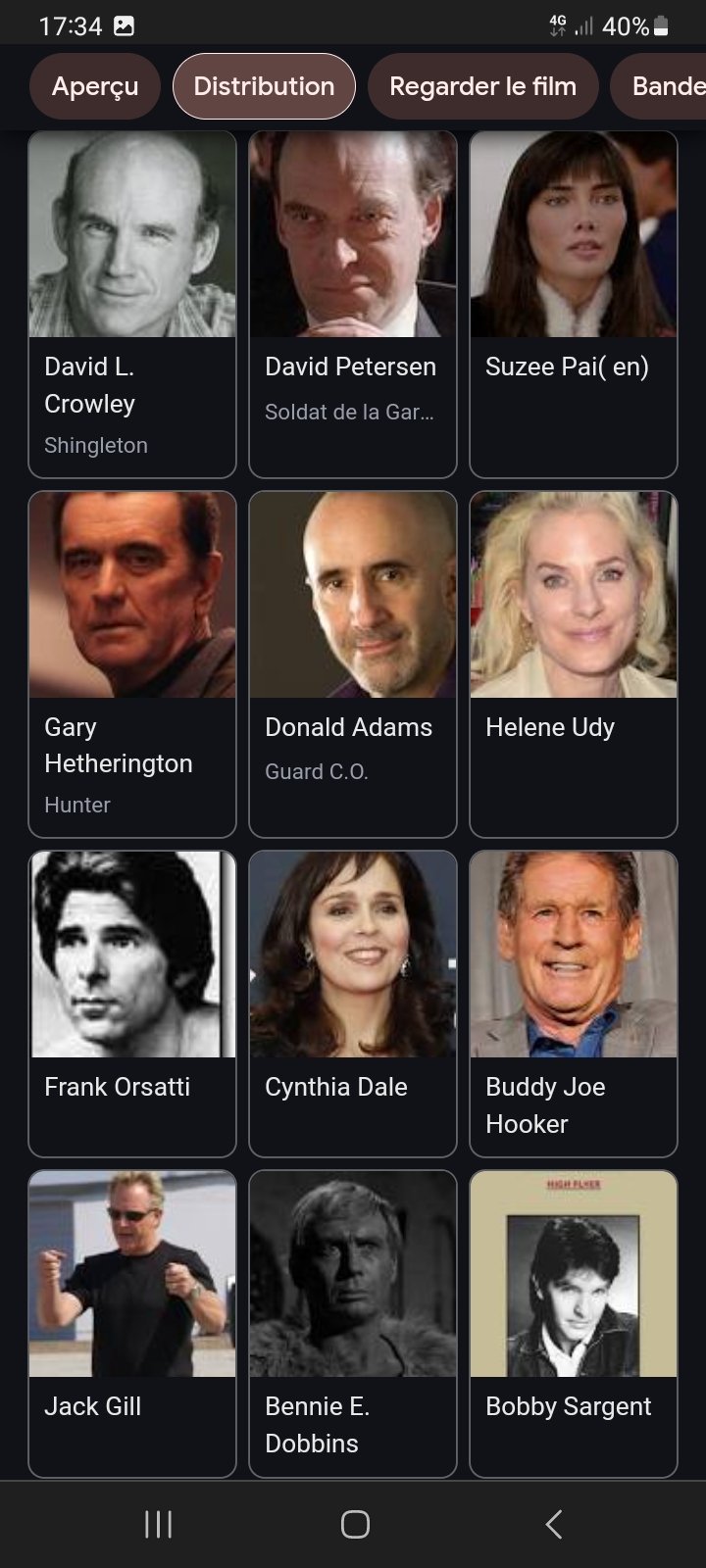Screen dimensions: 706x1568
Task: Open David L. Crowley's photo
Action: (x=132, y=234)
